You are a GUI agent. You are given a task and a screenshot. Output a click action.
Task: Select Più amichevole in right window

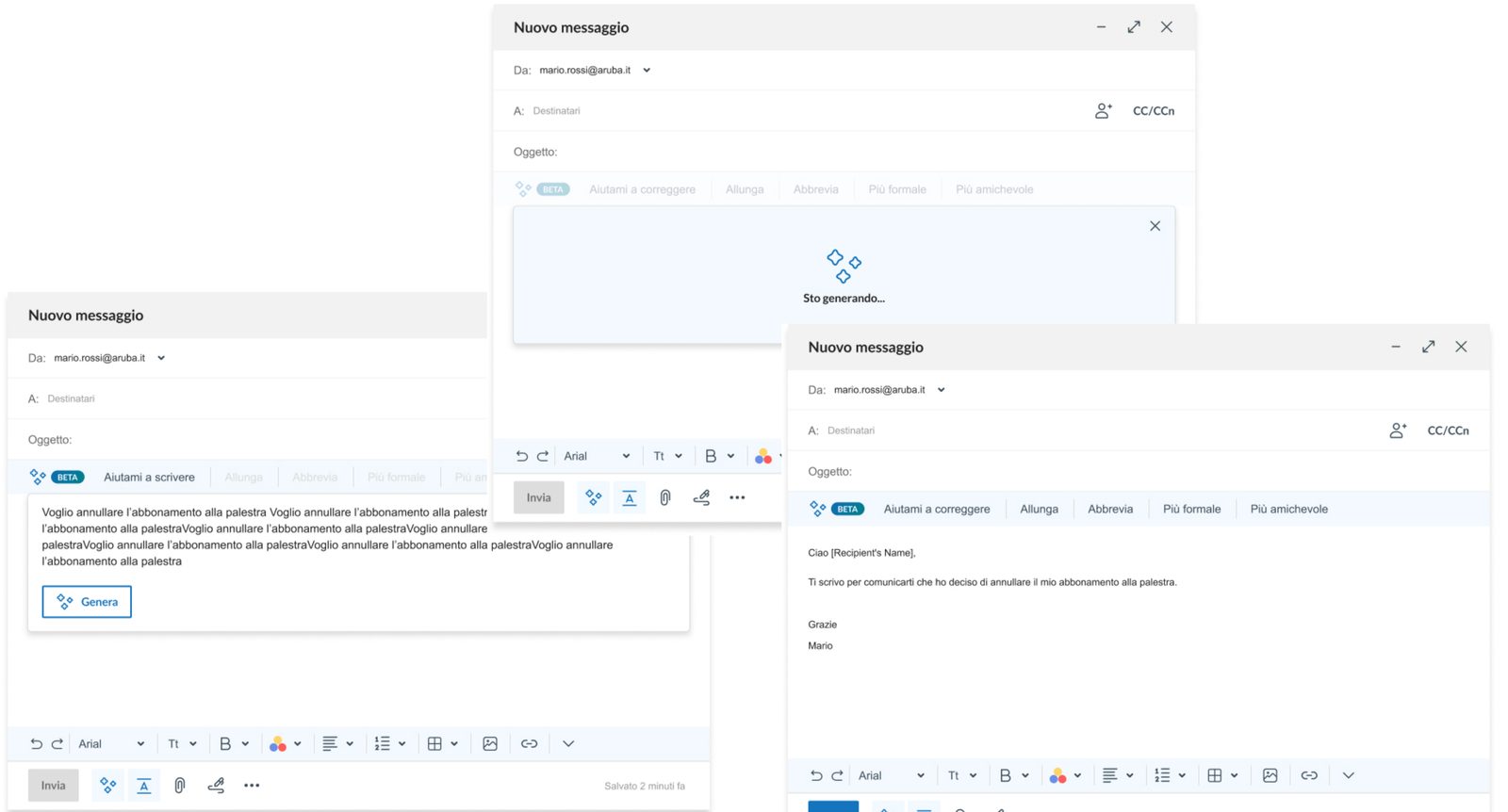[x=1289, y=510]
